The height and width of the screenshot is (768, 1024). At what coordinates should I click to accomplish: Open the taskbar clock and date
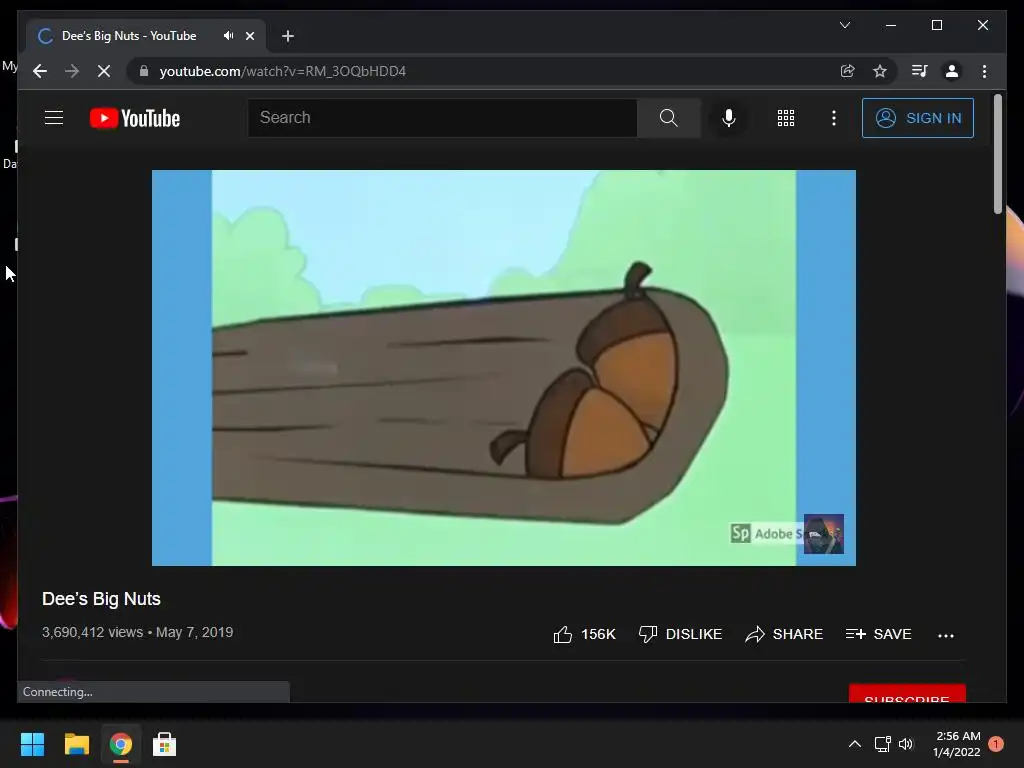click(957, 744)
